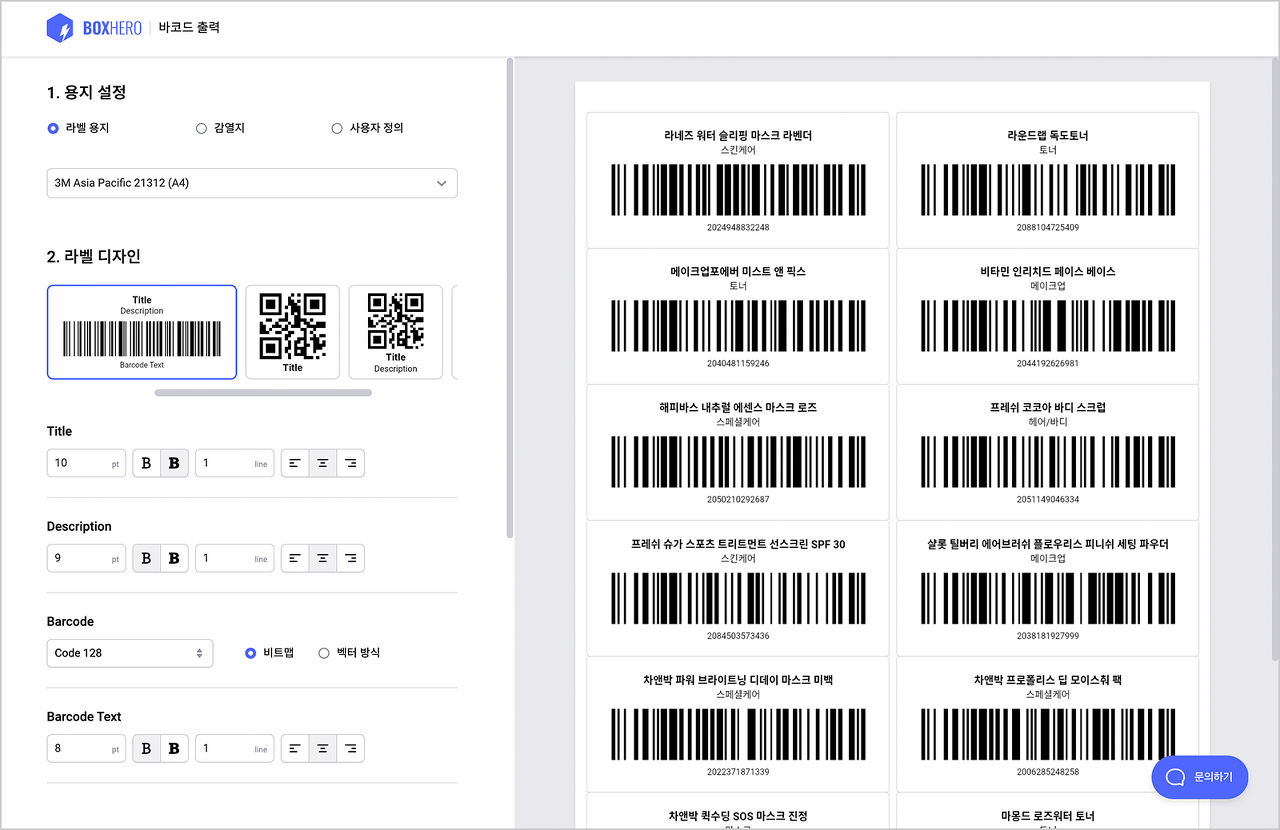Set Description to heavy bold B icon
Viewport: 1280px width, 830px height.
(x=174, y=558)
